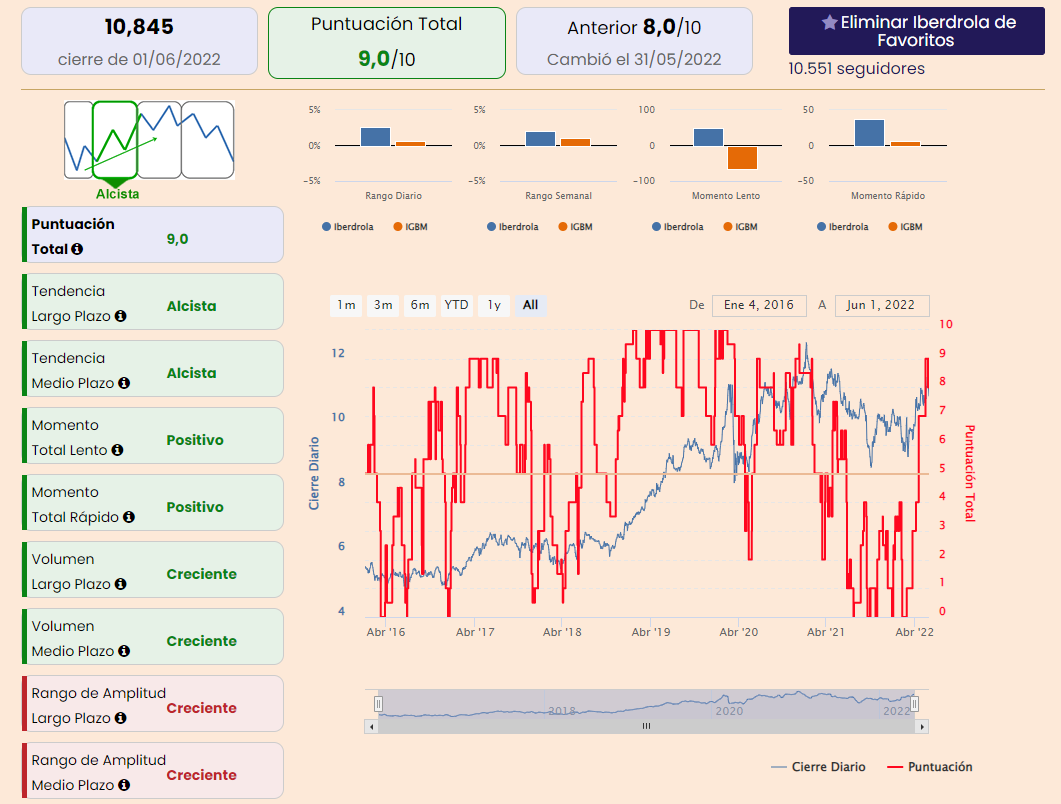Click Eliminar Iberdrola de Favoritos button

[917, 31]
